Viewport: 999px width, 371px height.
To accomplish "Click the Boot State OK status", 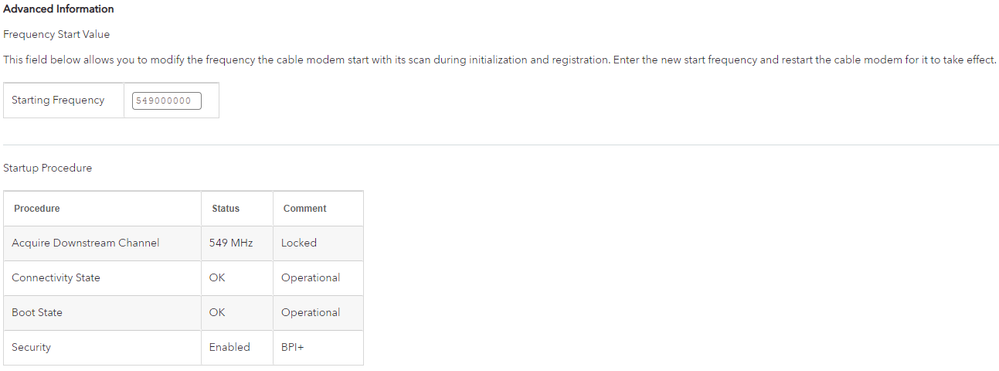I will [x=237, y=312].
